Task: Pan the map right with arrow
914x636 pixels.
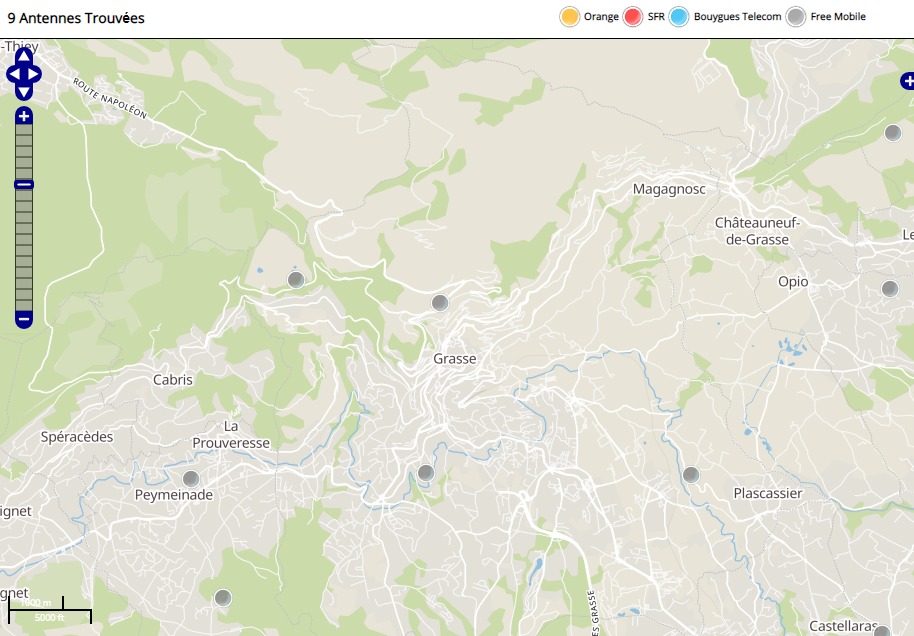Action: click(36, 74)
